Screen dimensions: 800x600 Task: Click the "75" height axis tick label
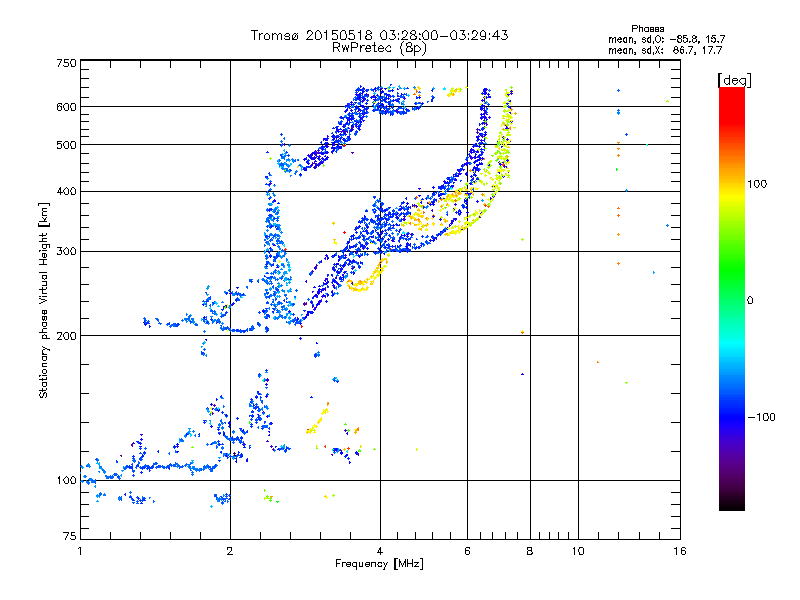[x=69, y=536]
